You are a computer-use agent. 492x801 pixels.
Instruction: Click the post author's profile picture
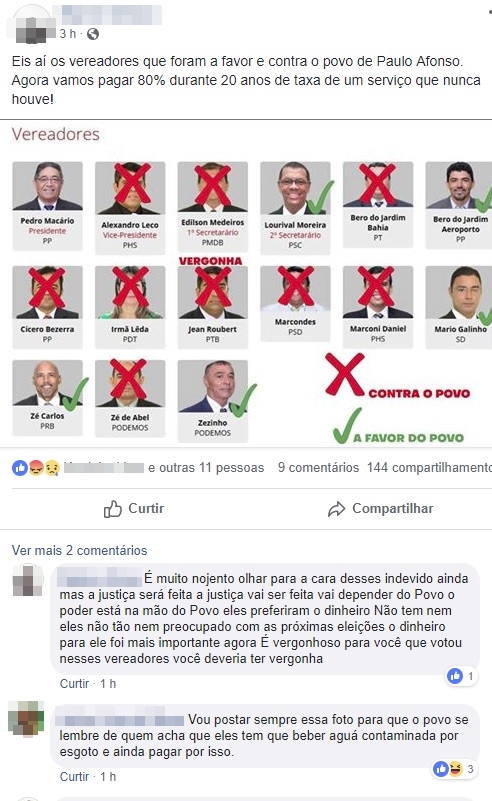(31, 25)
